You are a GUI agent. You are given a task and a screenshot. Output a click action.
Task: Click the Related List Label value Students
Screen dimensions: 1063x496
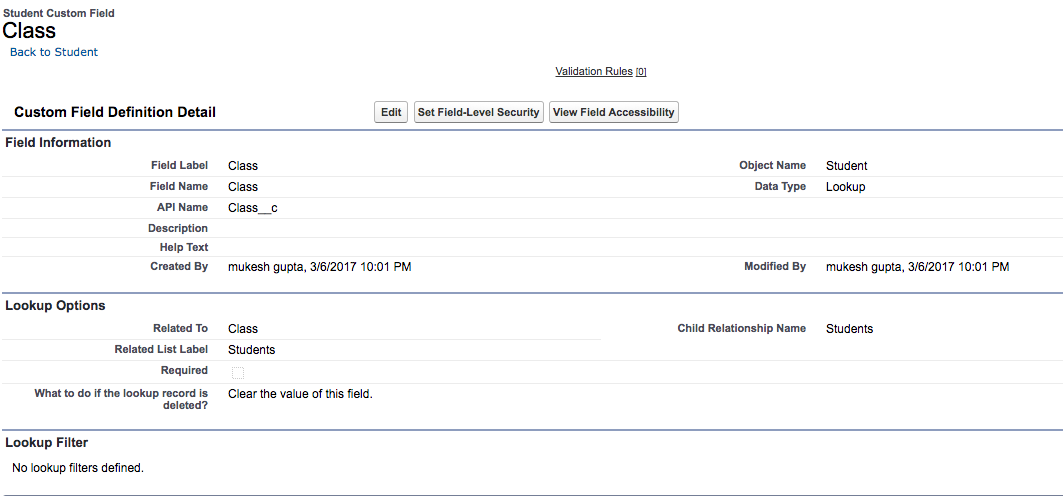coord(251,350)
